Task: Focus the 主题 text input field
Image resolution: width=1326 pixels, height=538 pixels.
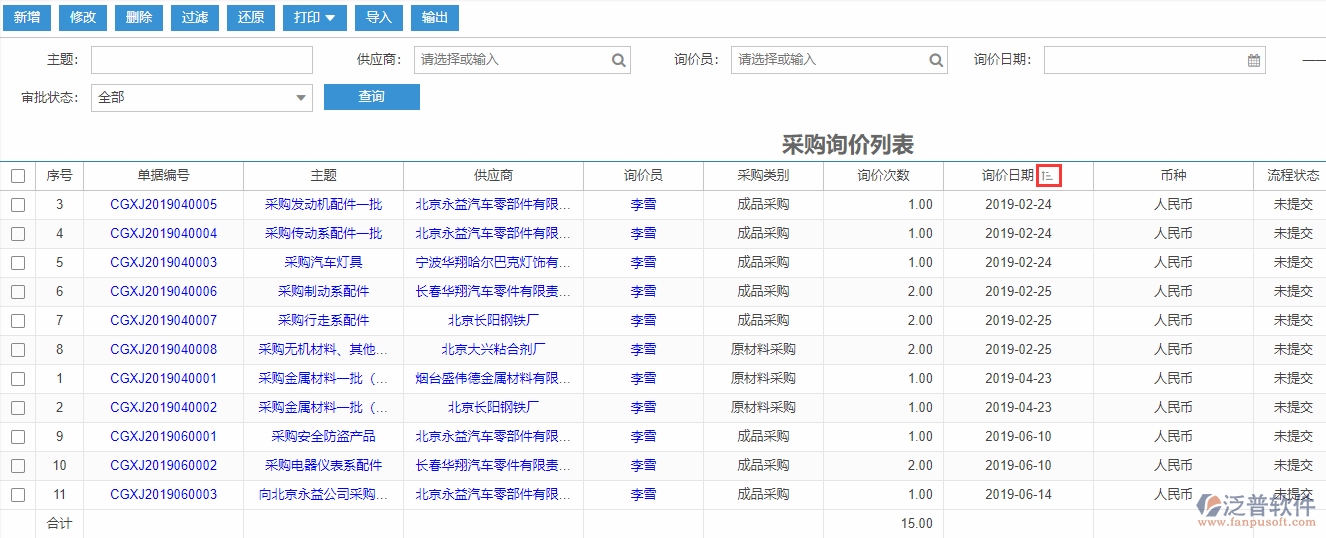Action: click(x=201, y=60)
